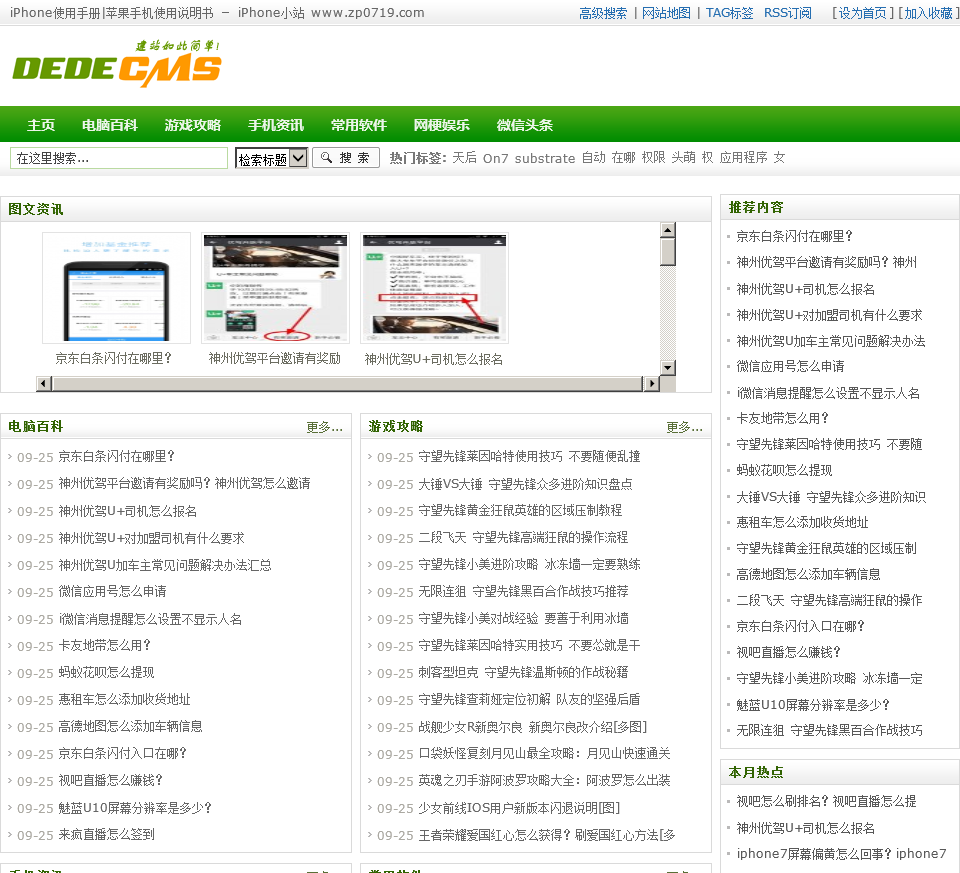Open article 神州优驾U+对加盟司机有什么要求 in 电脑百科
The width and height of the screenshot is (960, 873).
coord(151,538)
